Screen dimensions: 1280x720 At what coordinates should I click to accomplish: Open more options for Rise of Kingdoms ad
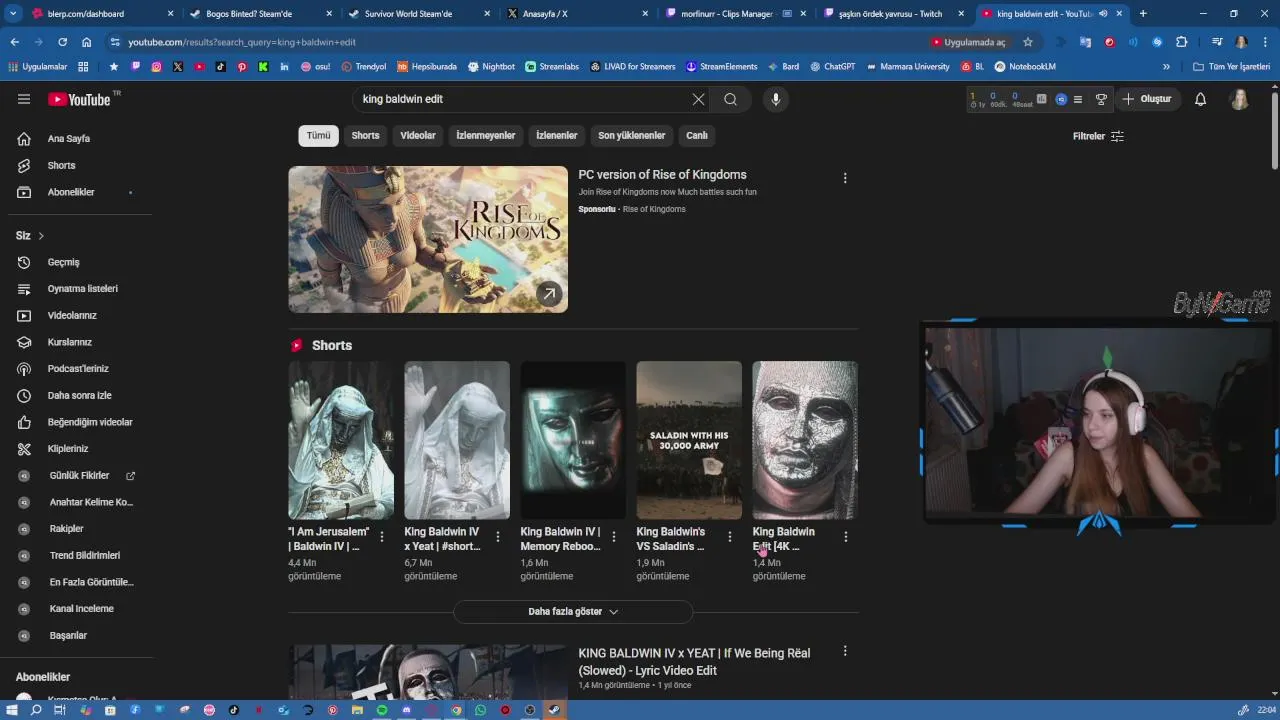[845, 178]
